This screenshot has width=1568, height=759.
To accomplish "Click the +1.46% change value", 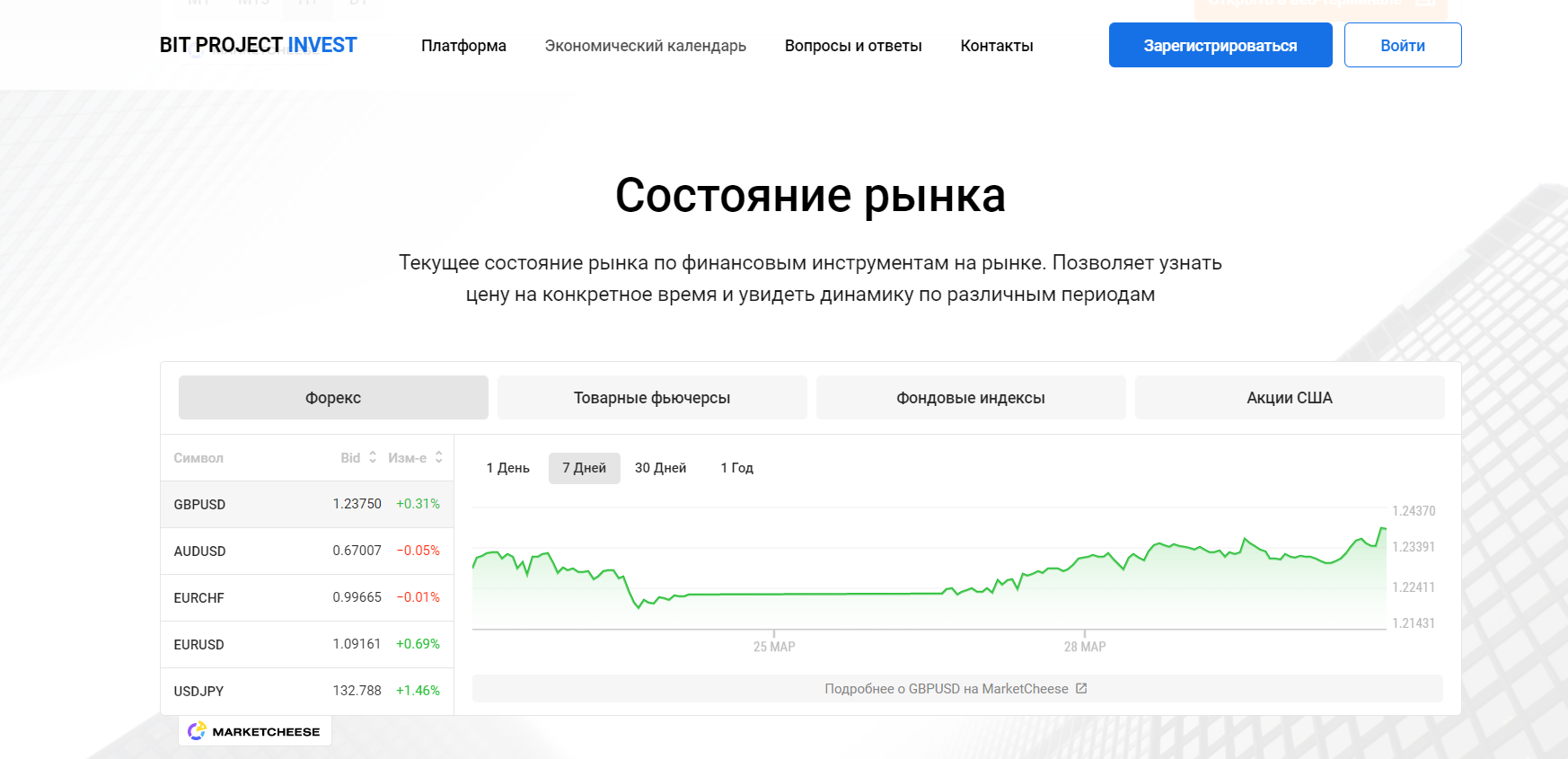I will tap(418, 691).
